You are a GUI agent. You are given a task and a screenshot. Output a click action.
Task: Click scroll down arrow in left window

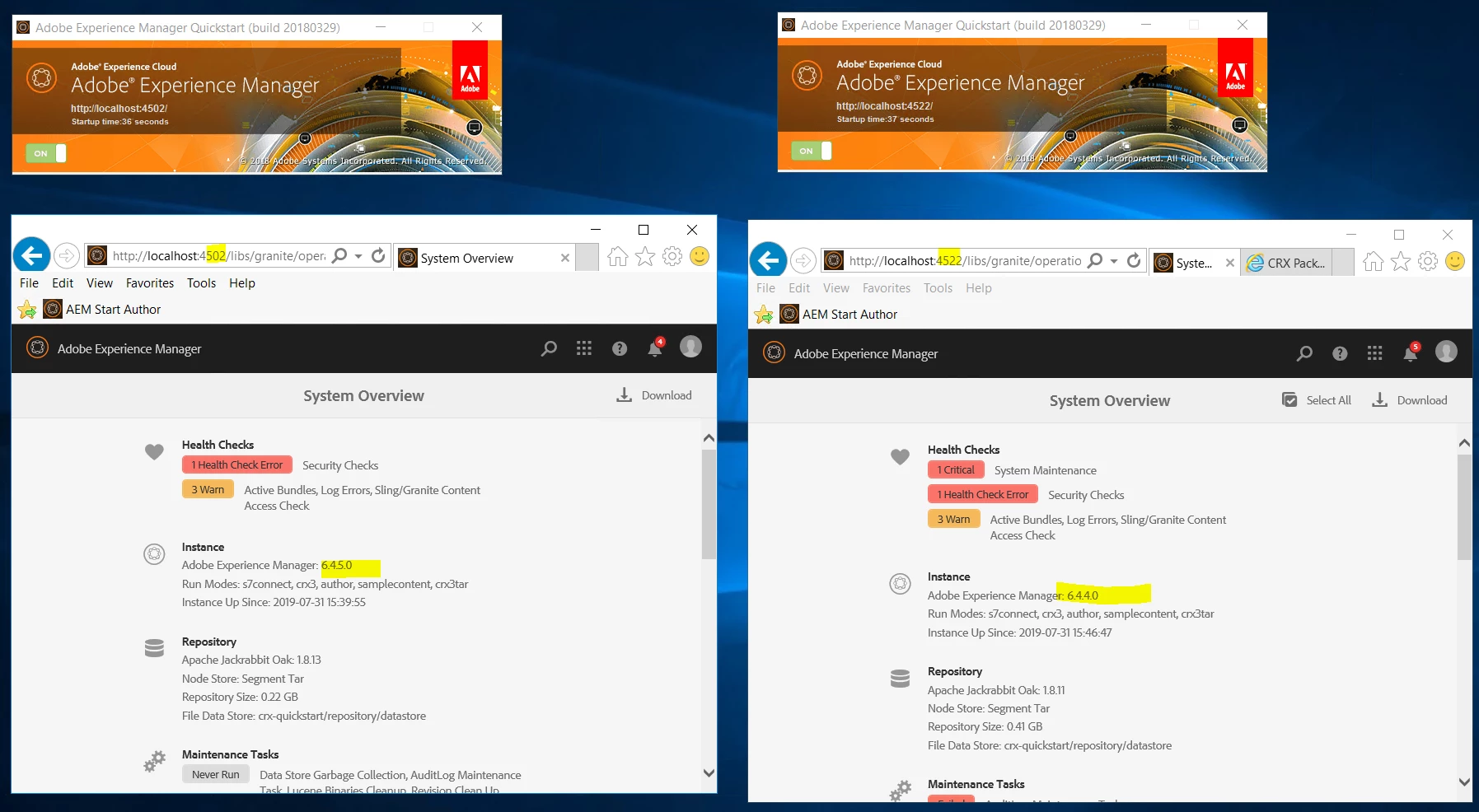pos(709,773)
